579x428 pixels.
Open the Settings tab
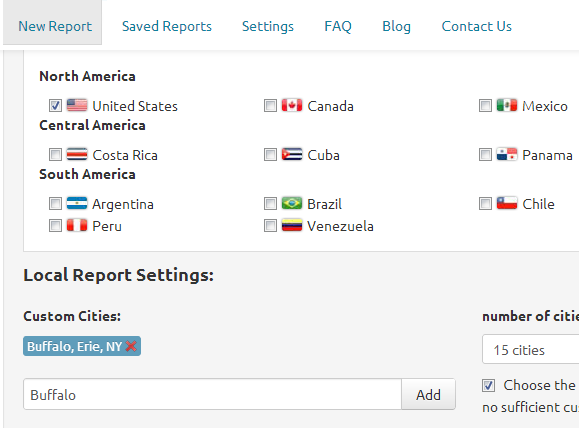pos(268,26)
